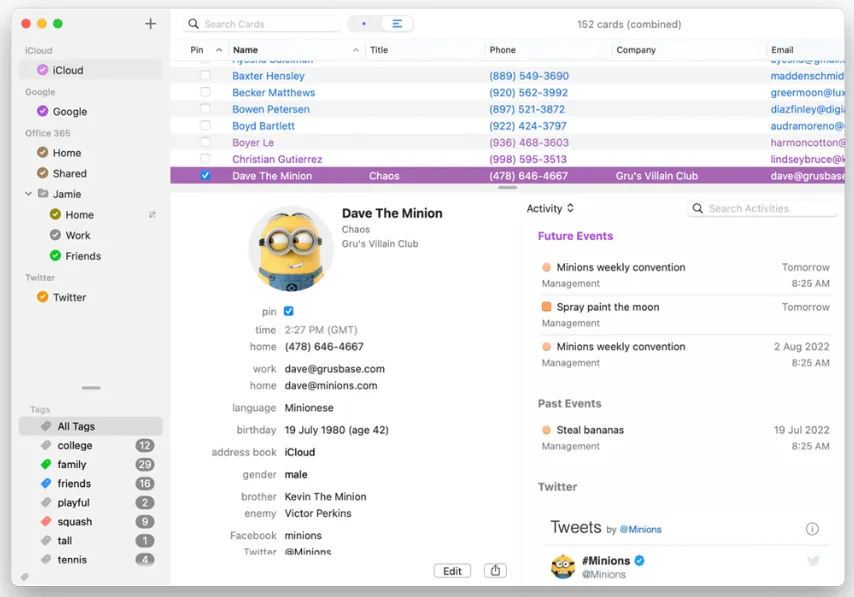
Task: Click the Shared account checkmark icon
Action: point(42,173)
